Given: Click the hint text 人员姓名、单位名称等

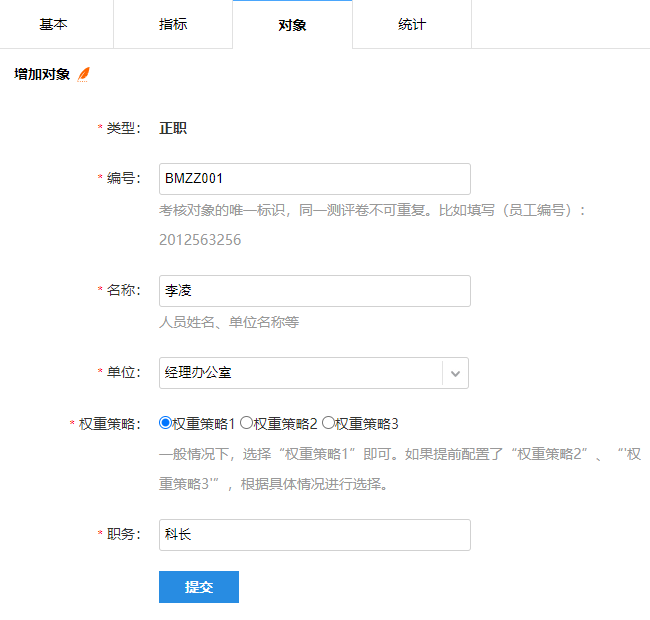Looking at the screenshot, I should (x=229, y=322).
